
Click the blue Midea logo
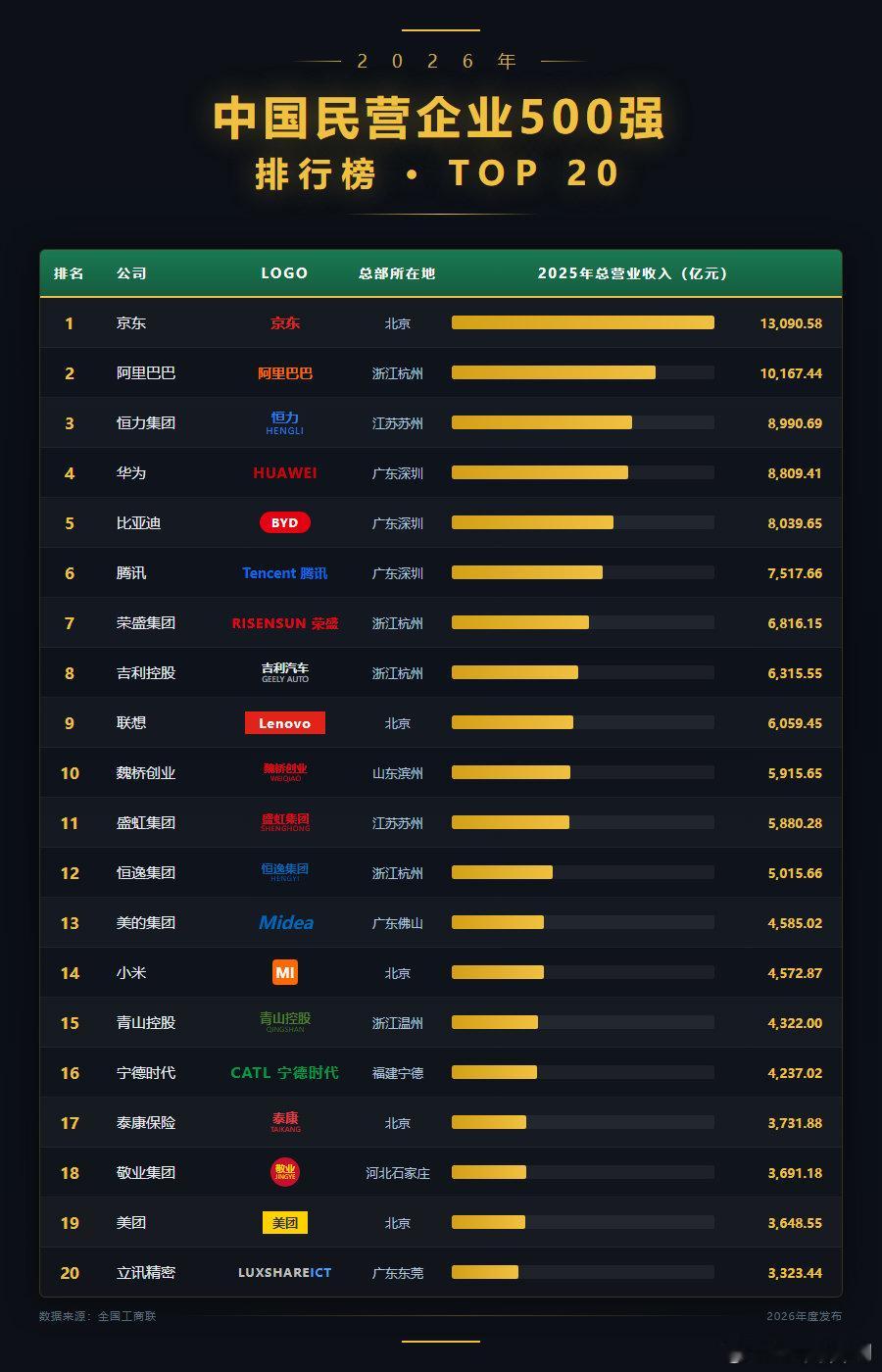286,922
